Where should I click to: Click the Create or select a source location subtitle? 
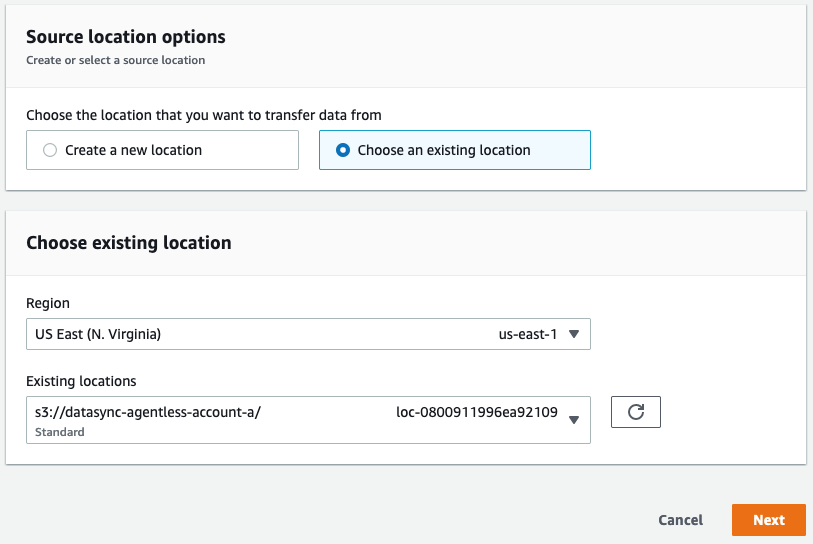115,60
